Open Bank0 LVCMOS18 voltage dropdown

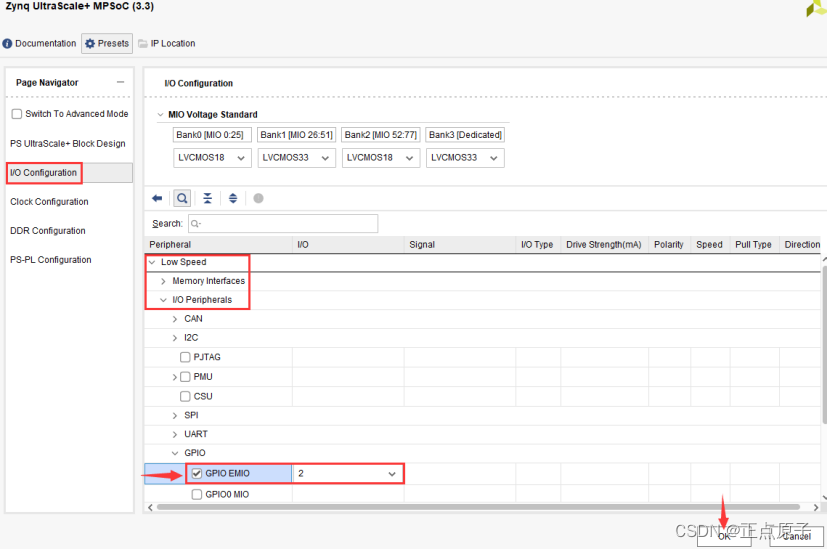213,158
